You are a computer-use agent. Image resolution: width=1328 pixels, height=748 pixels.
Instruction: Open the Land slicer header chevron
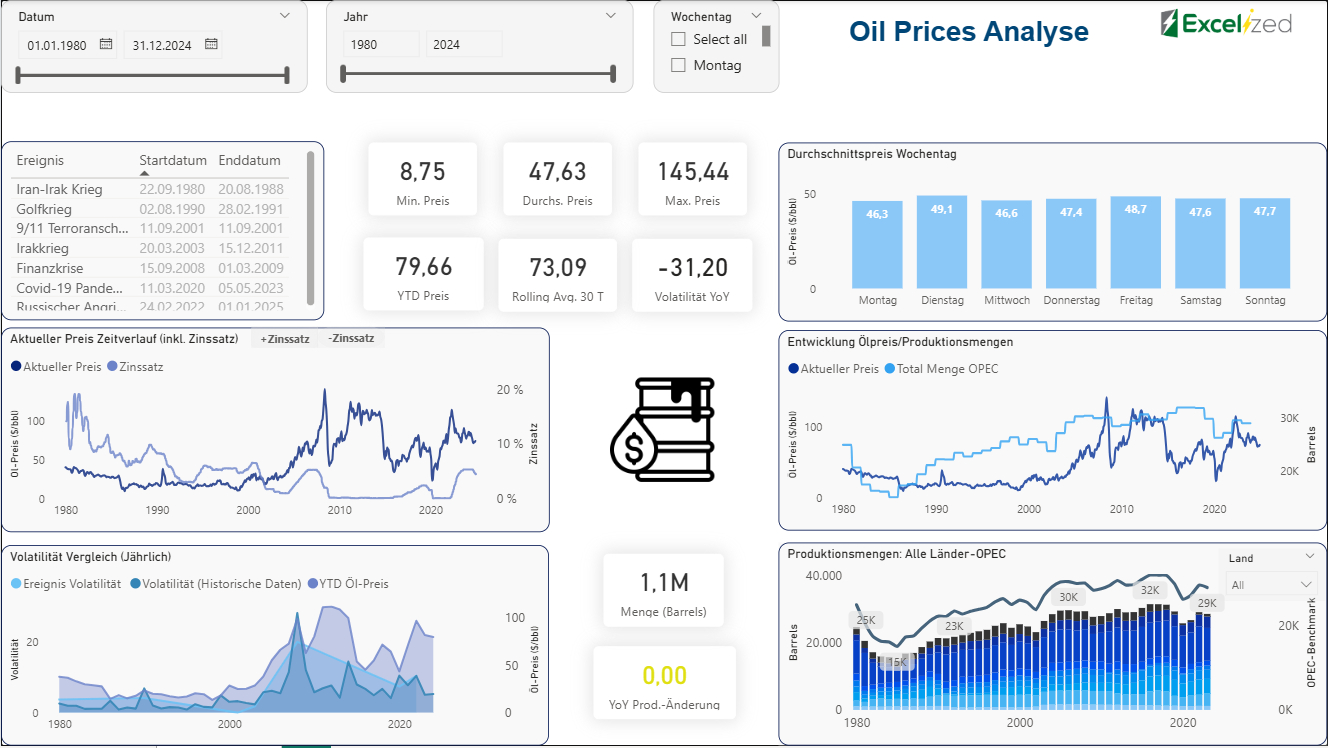point(1310,557)
